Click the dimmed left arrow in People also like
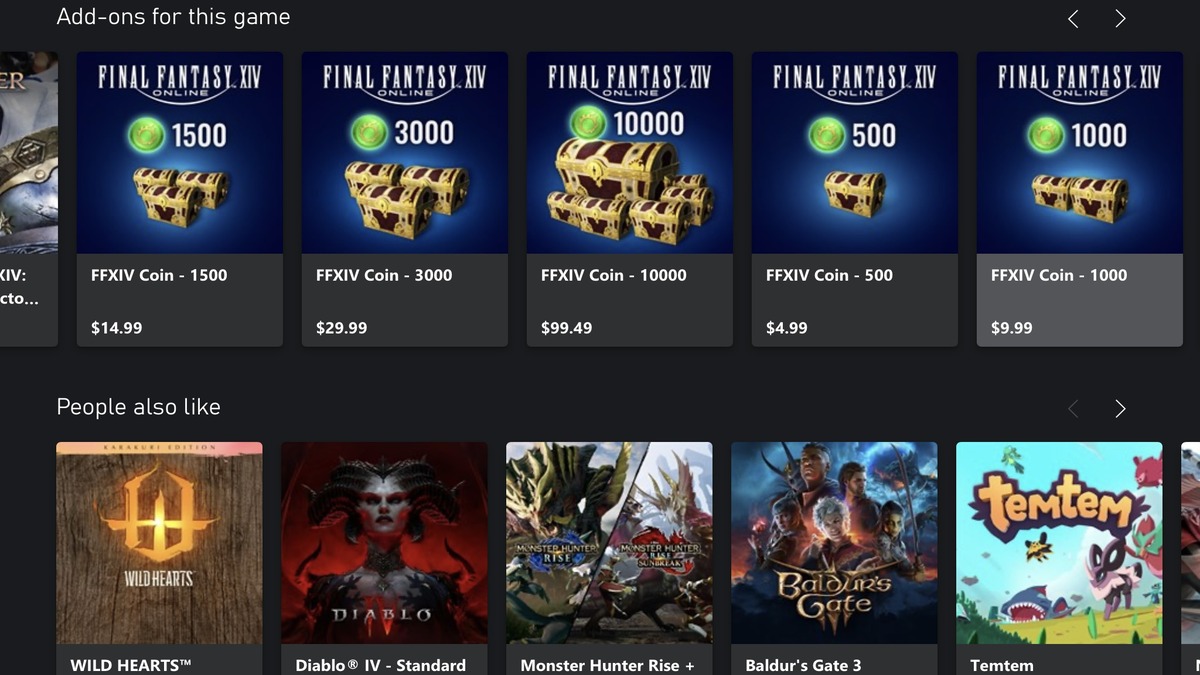 pos(1073,409)
